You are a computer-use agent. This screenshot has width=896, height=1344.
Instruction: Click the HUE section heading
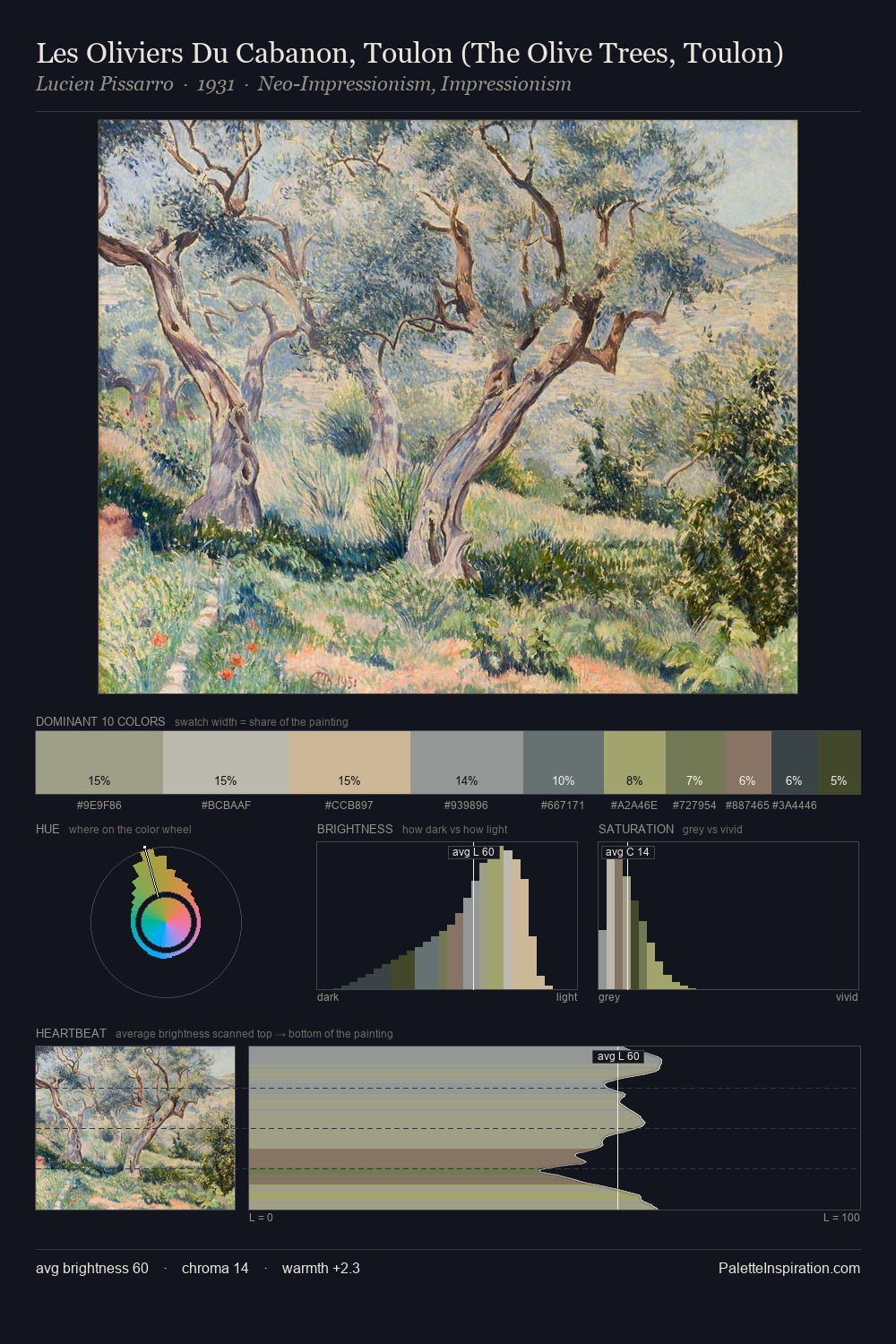tap(47, 829)
